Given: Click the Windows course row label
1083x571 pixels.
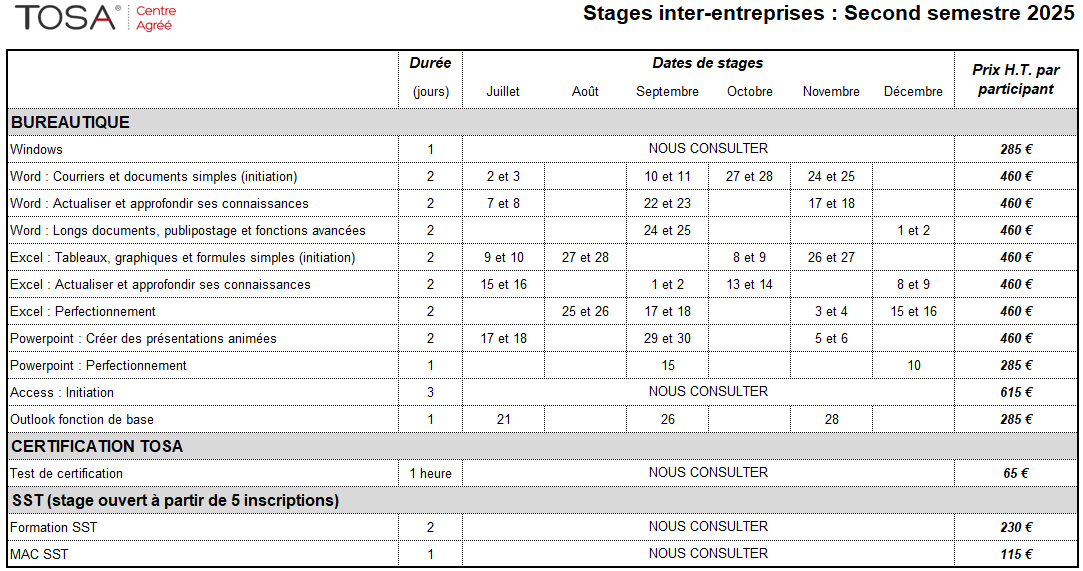Looking at the screenshot, I should click(36, 149).
